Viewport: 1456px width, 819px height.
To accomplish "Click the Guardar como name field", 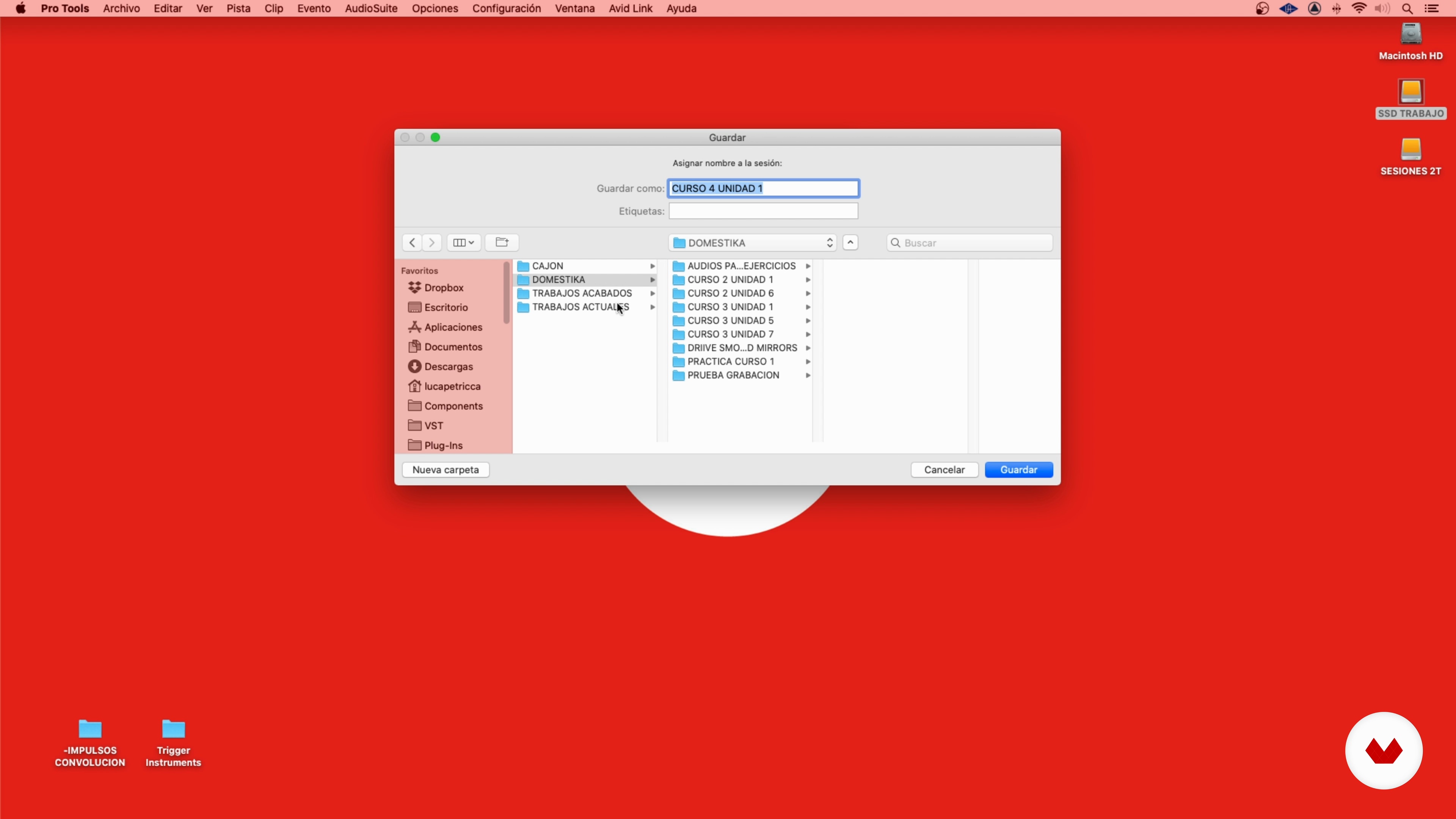I will point(763,188).
